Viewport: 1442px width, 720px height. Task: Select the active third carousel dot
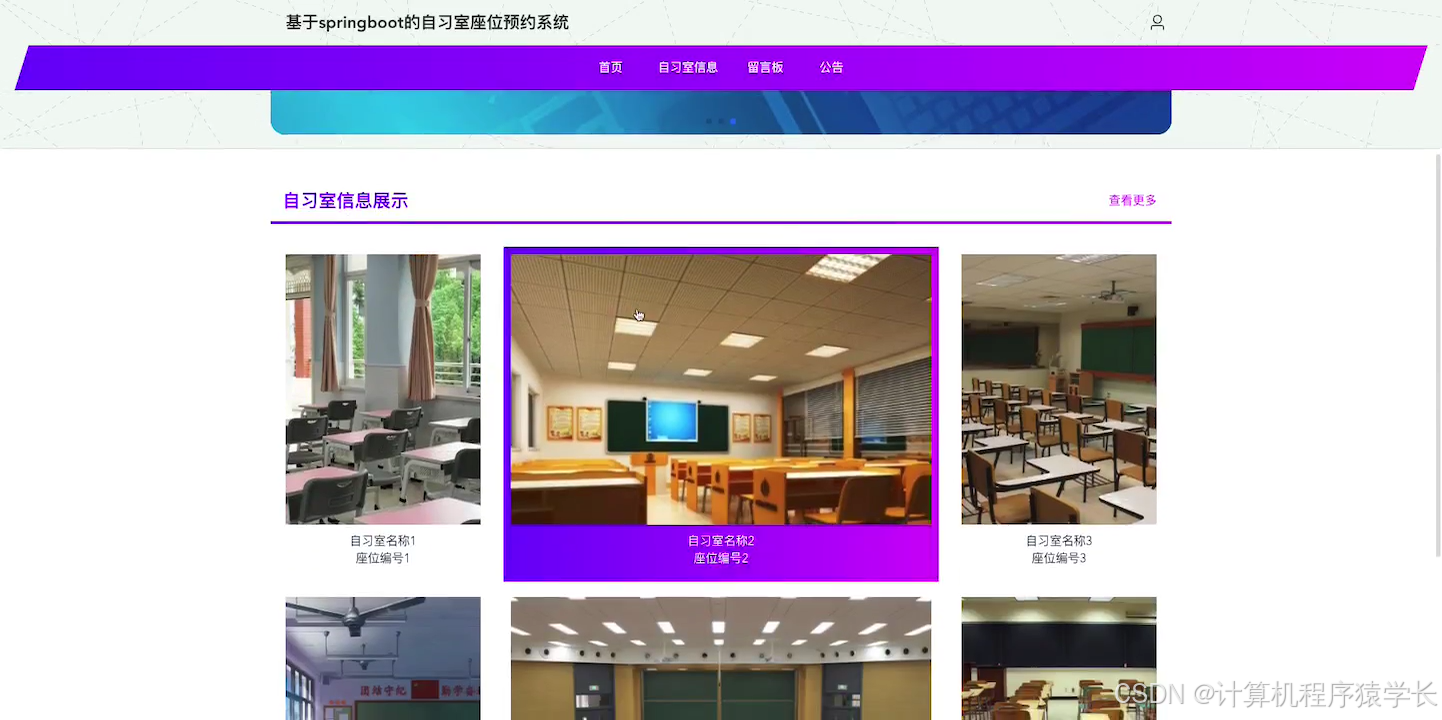point(733,121)
